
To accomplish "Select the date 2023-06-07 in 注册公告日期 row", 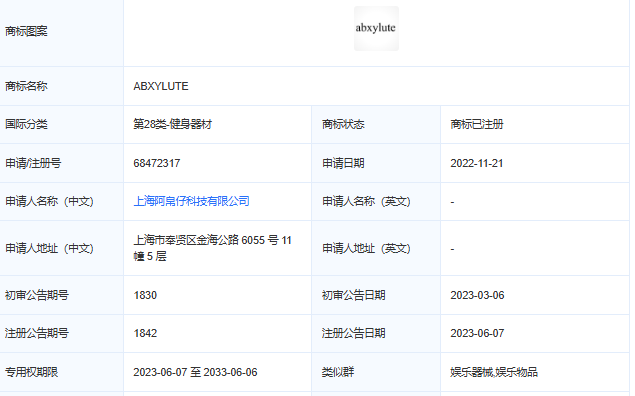I will tap(477, 333).
